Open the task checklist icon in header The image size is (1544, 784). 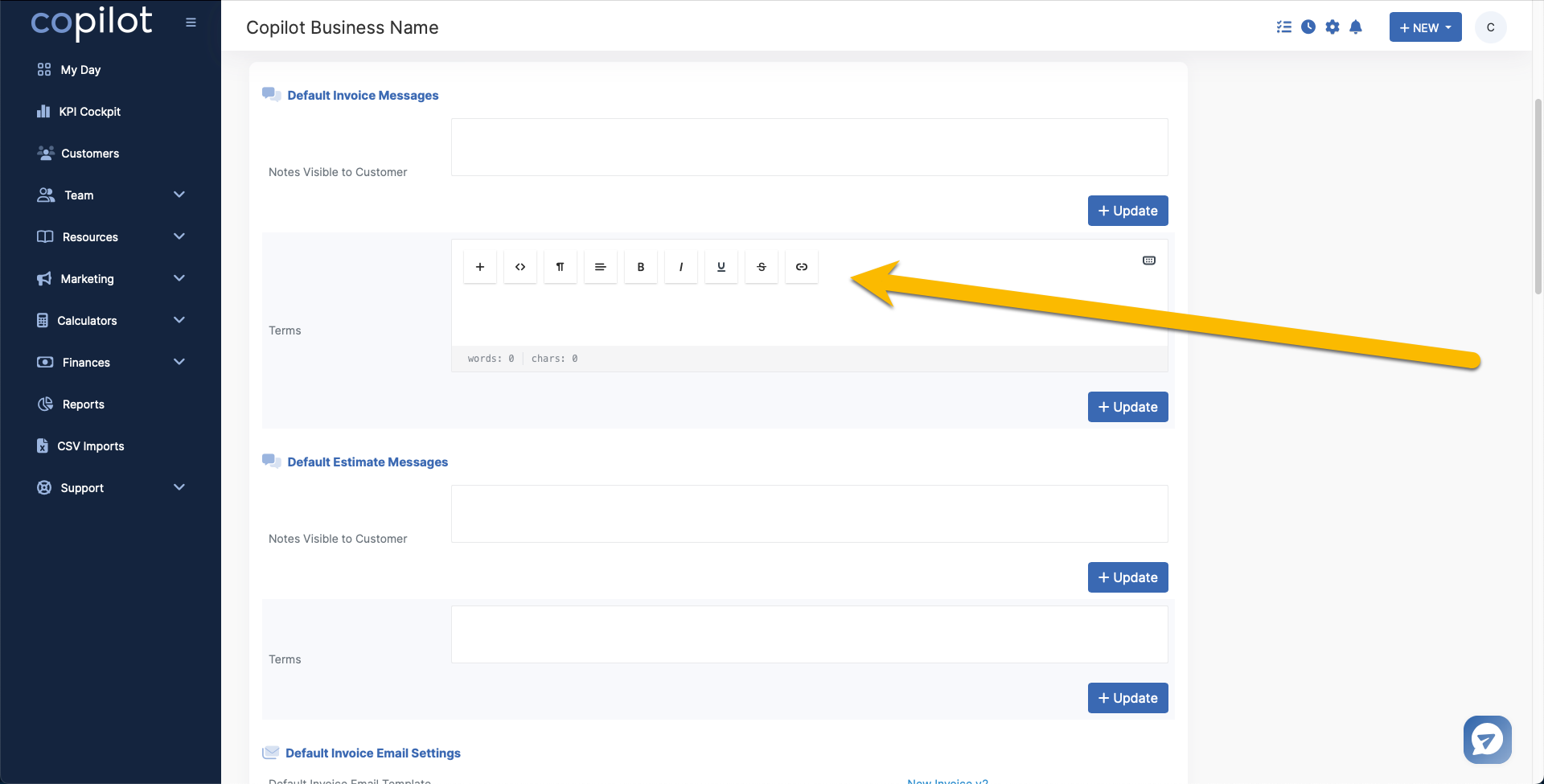point(1284,27)
